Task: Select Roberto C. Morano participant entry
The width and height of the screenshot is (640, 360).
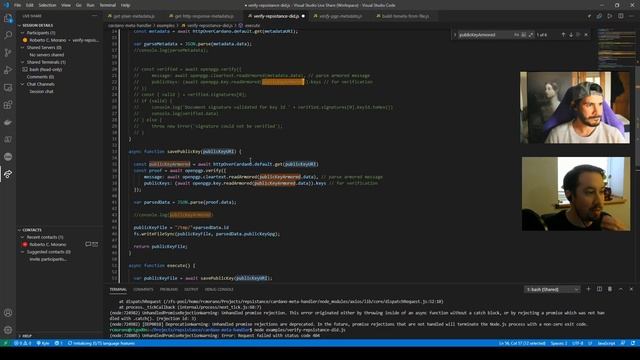Action: point(60,40)
